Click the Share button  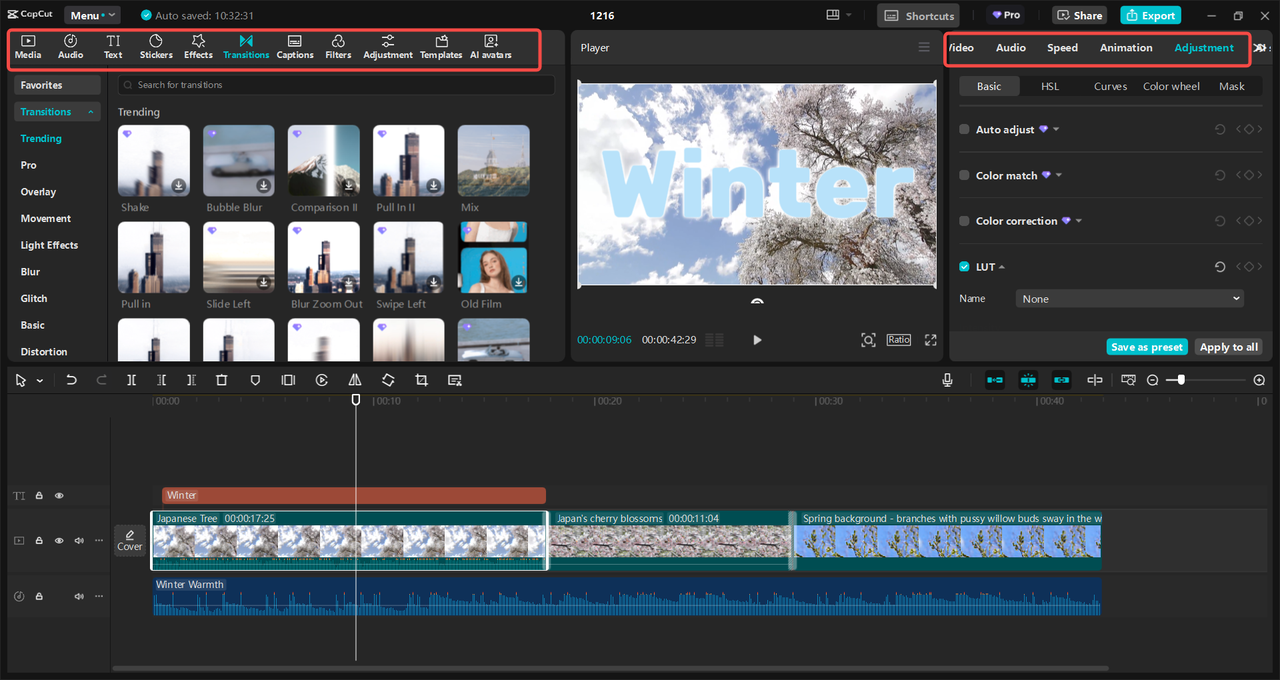(x=1080, y=15)
